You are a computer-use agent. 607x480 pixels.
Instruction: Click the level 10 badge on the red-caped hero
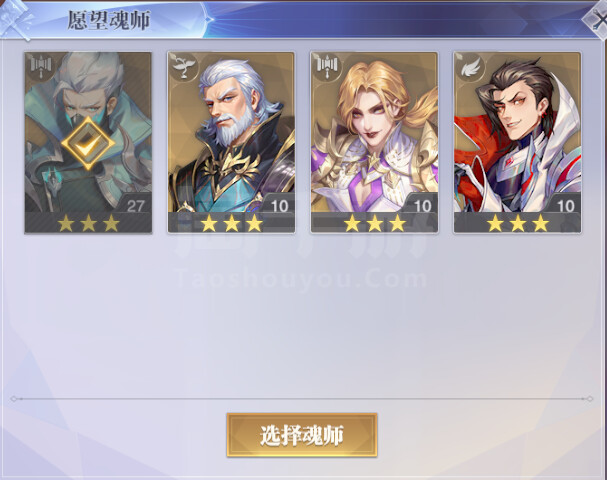pos(566,205)
